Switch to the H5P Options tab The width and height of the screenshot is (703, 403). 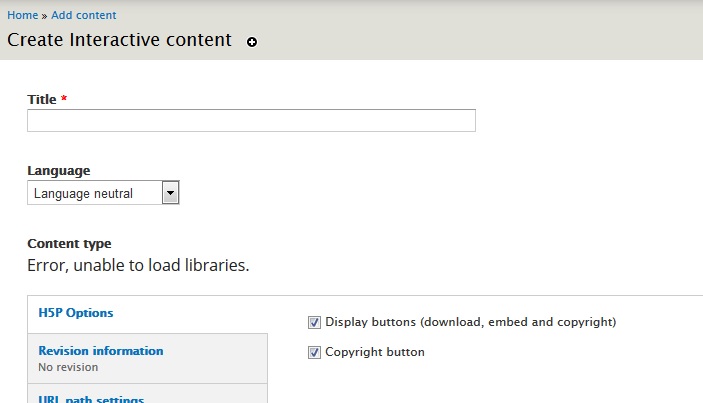pyautogui.click(x=76, y=312)
